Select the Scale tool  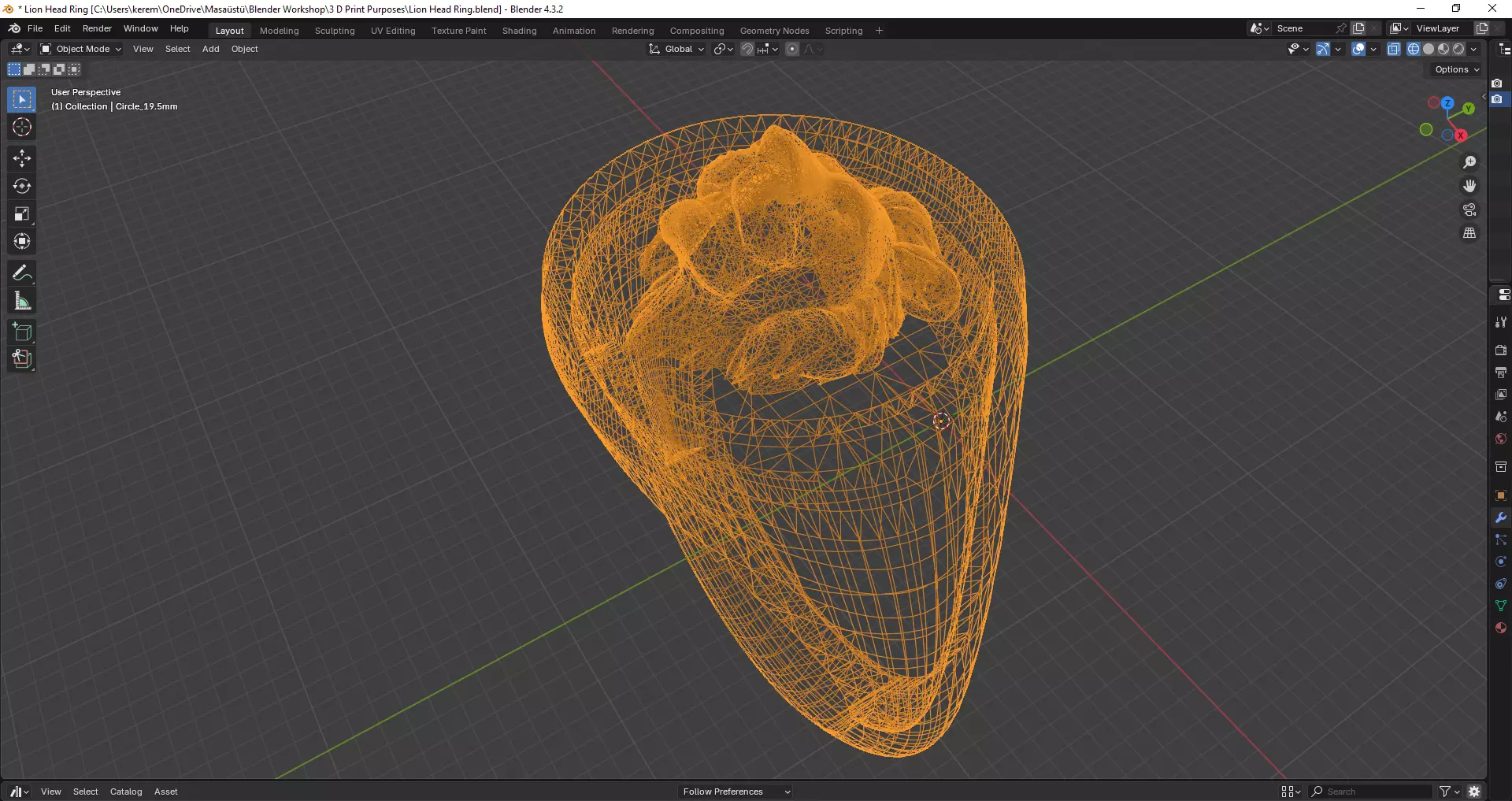pos(22,213)
